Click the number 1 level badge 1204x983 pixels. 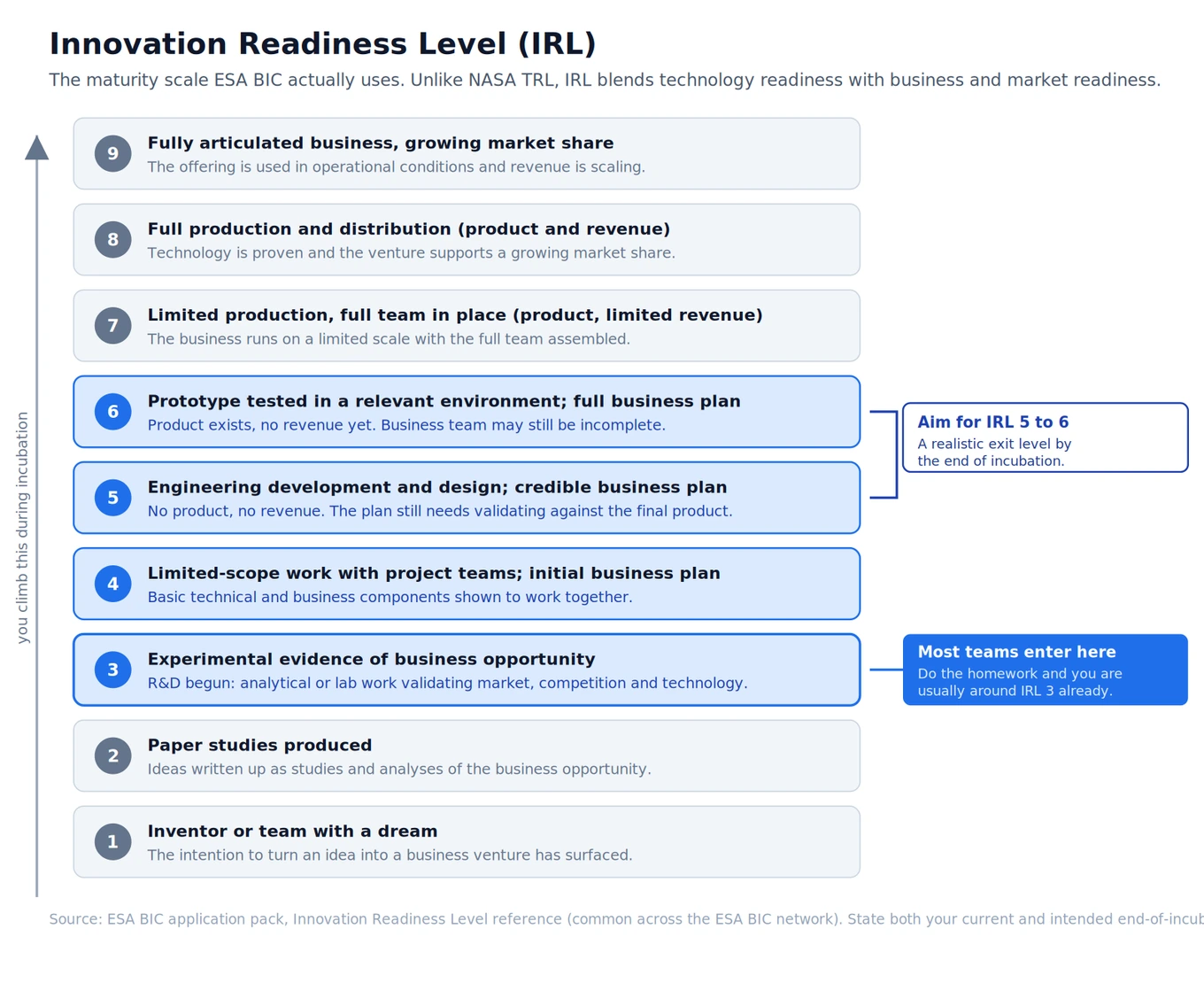tap(112, 841)
